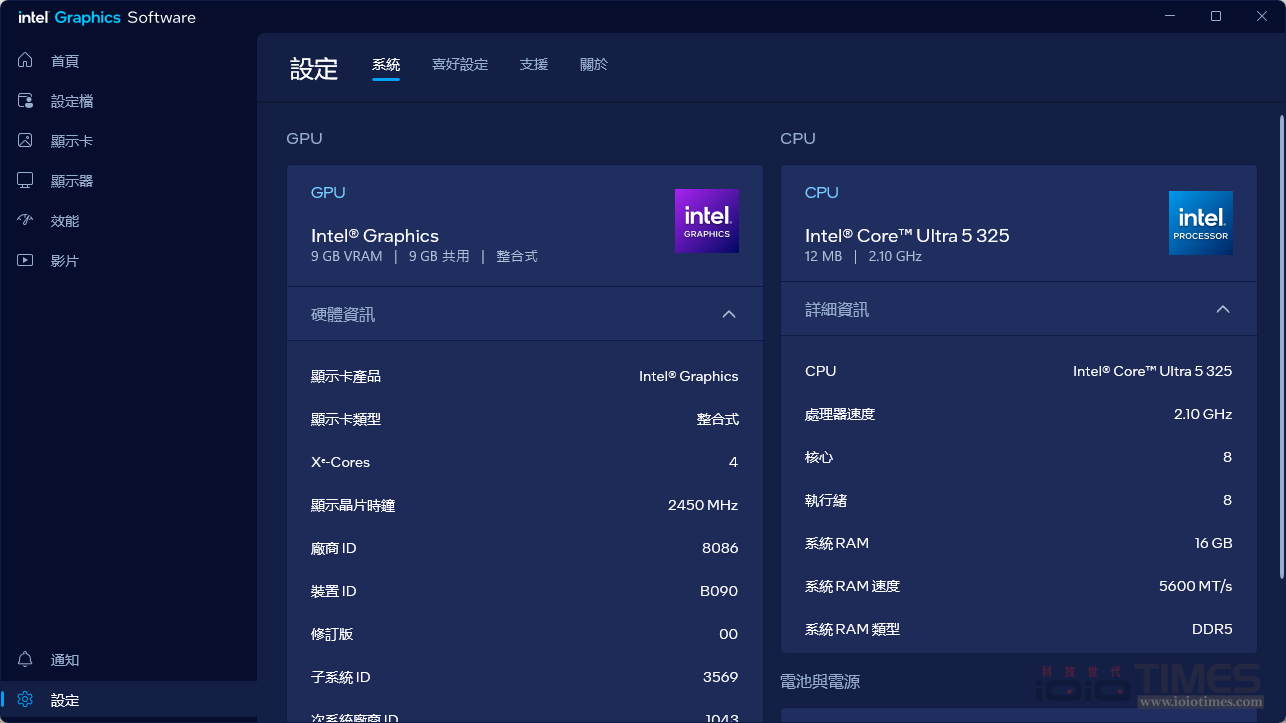Select the graphics card (顯示卡) icon
Screen dimensions: 1286x723
click(x=26, y=141)
